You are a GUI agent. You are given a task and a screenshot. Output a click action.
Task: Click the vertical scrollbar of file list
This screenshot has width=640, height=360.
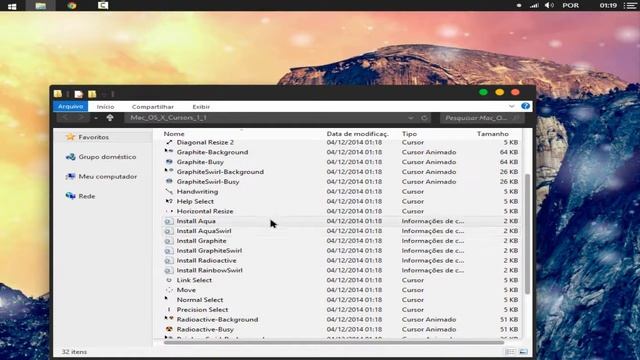(x=527, y=233)
